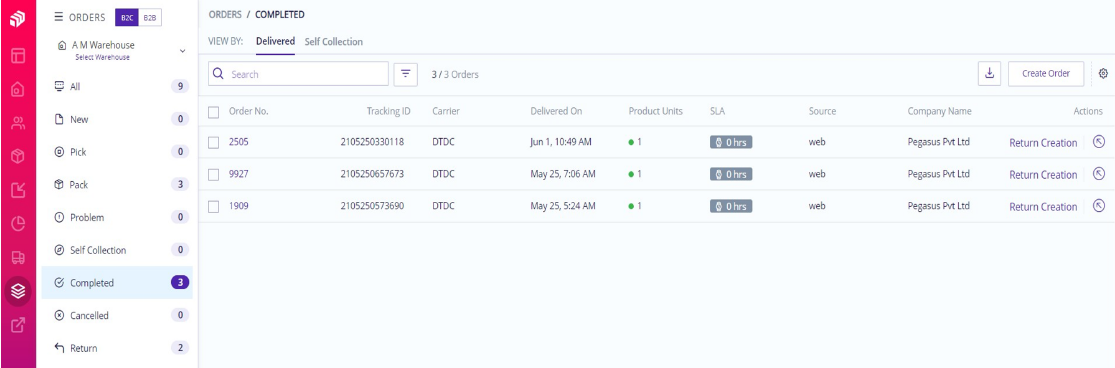Click the Carrier column header
The width and height of the screenshot is (1115, 368).
(445, 112)
